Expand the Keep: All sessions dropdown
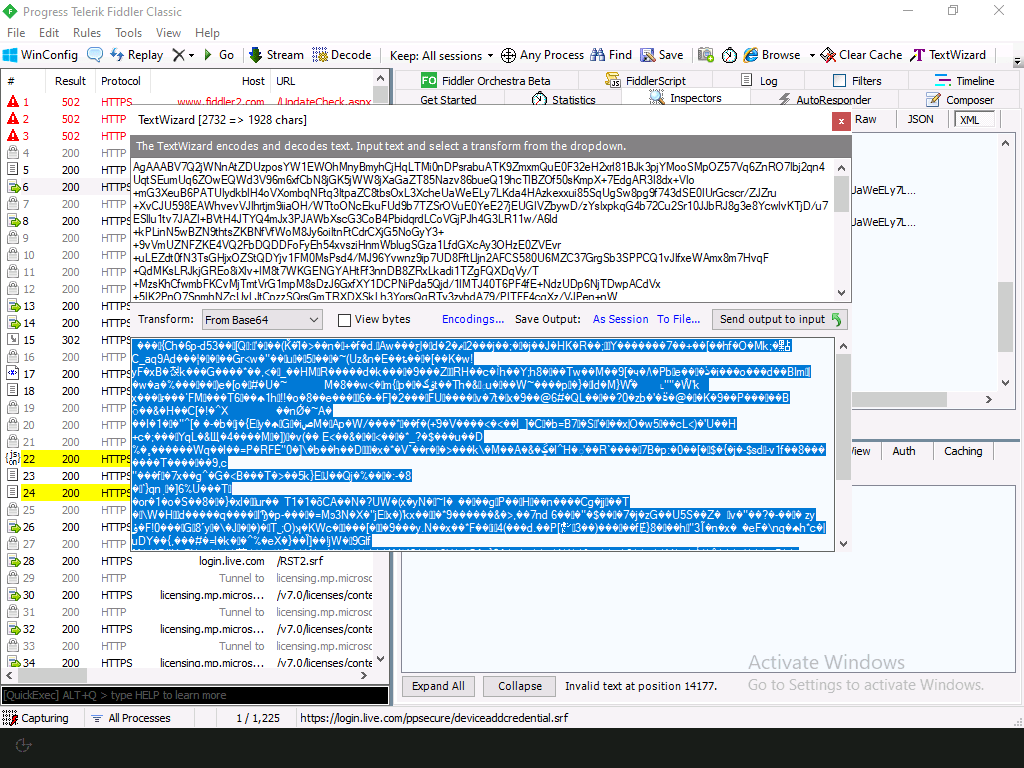 (441, 55)
